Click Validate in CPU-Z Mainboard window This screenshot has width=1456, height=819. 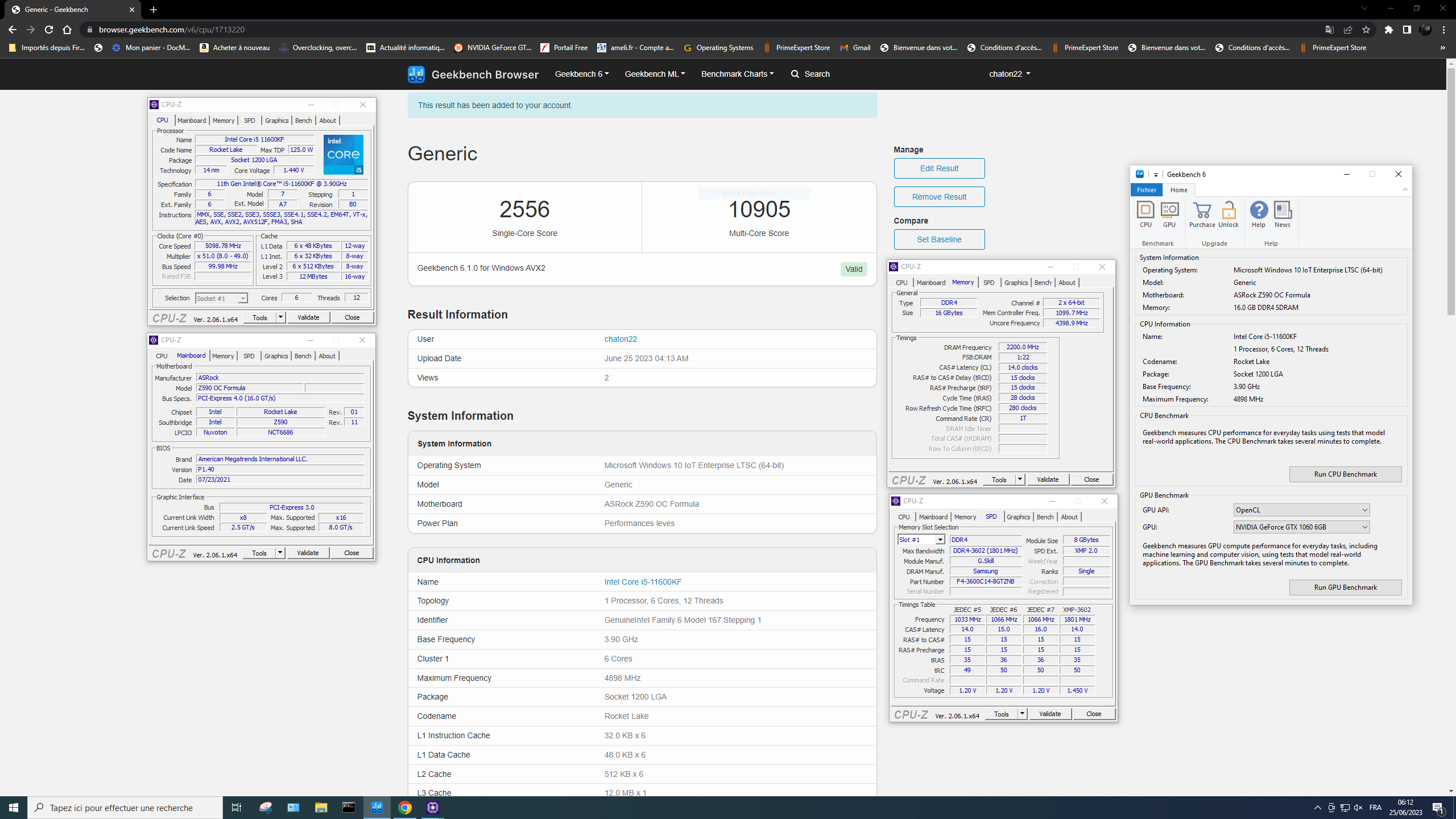pos(308,553)
